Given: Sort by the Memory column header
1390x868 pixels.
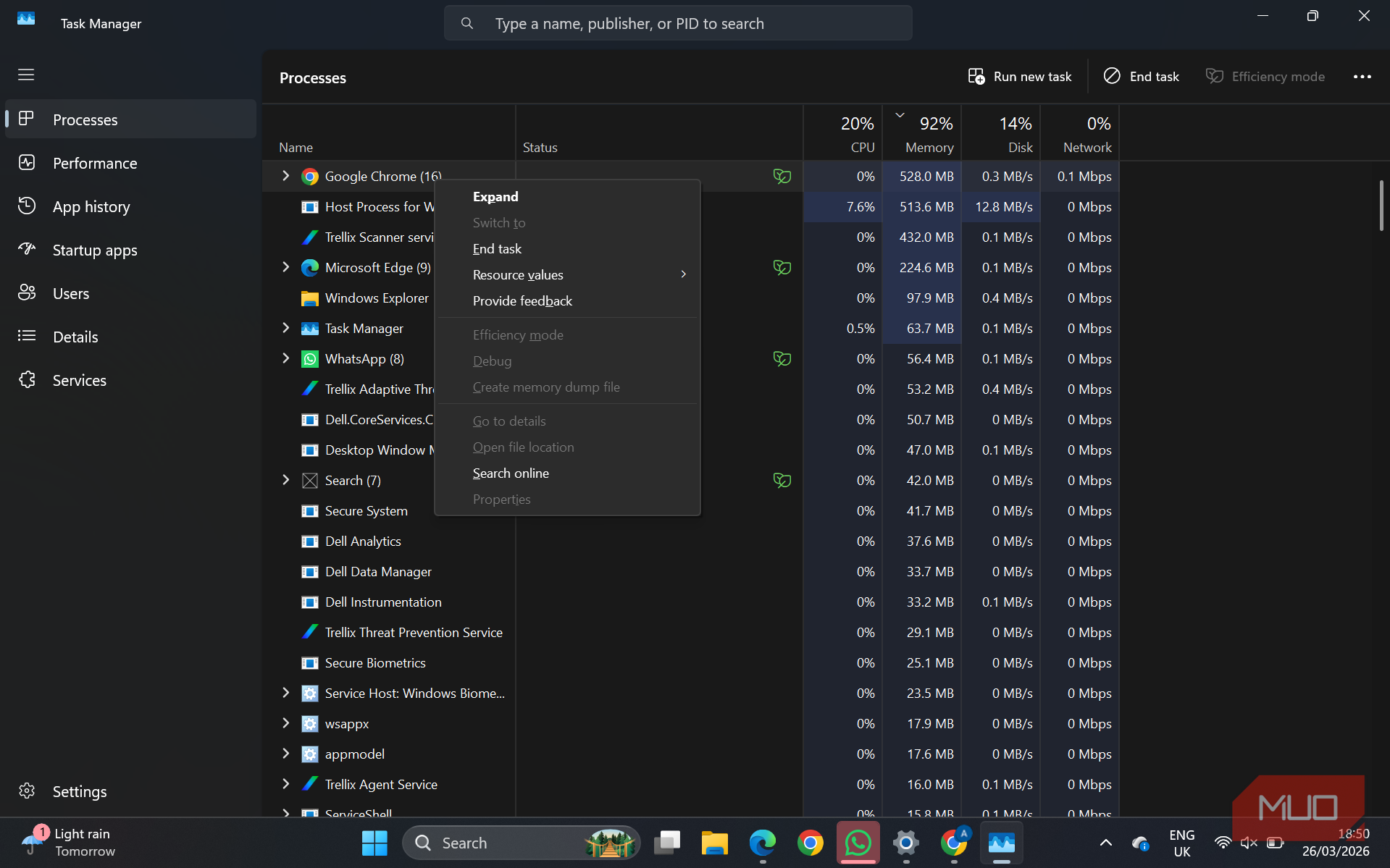Looking at the screenshot, I should coord(922,134).
